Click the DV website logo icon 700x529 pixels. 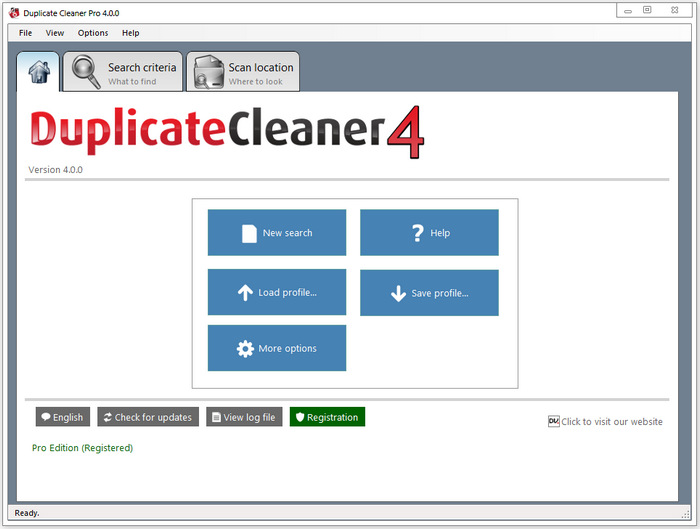(x=554, y=421)
